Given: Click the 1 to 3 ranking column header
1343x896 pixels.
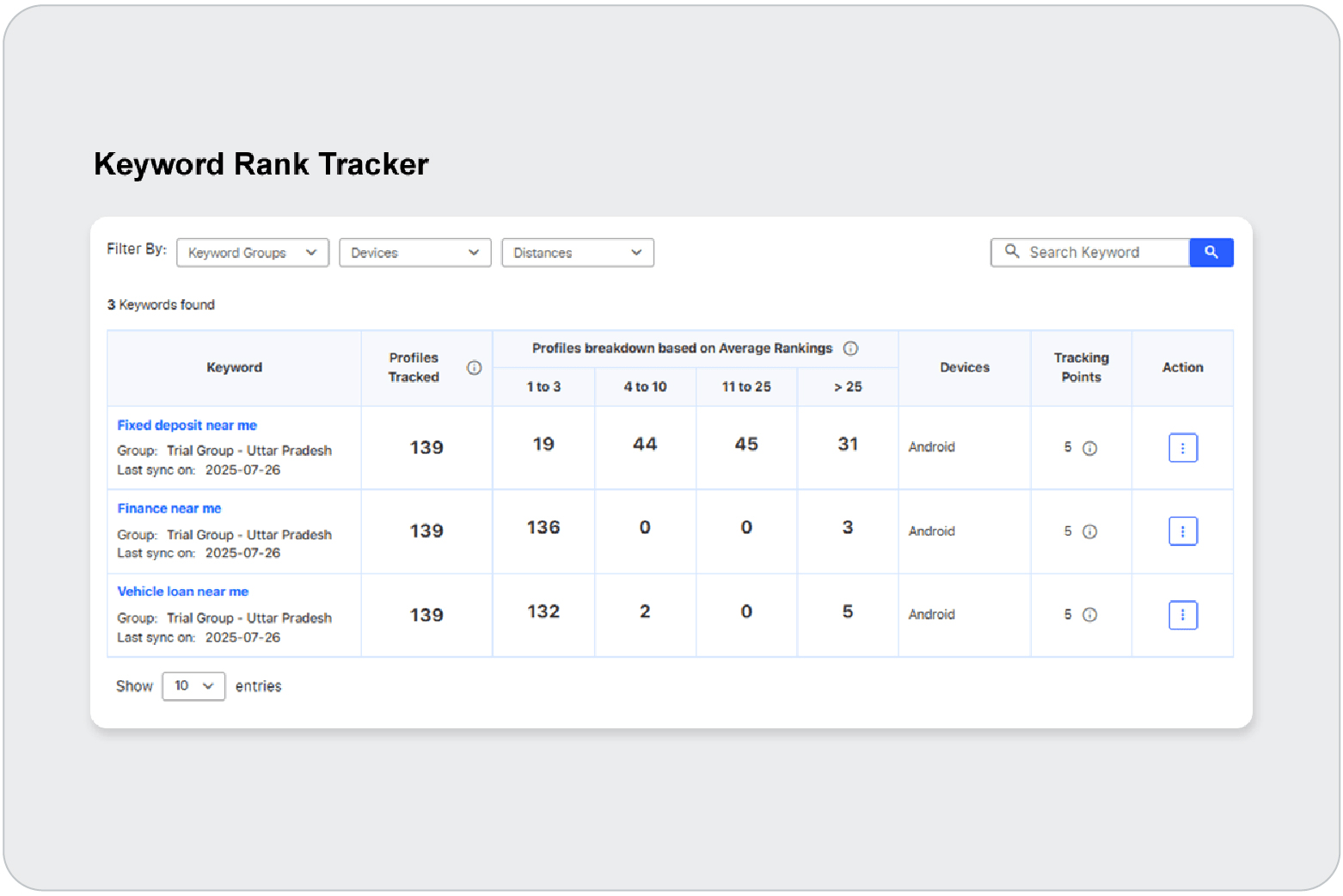Looking at the screenshot, I should pos(543,387).
